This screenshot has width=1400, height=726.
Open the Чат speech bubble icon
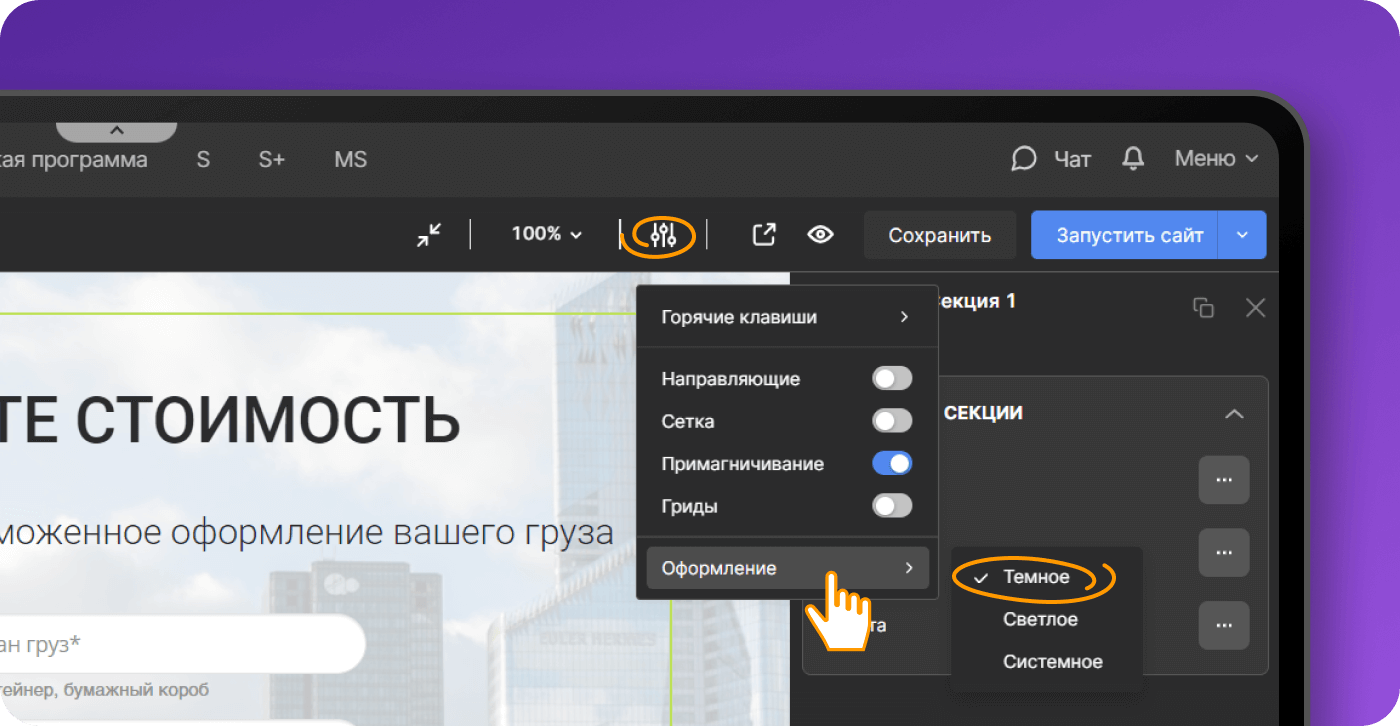pos(1023,159)
